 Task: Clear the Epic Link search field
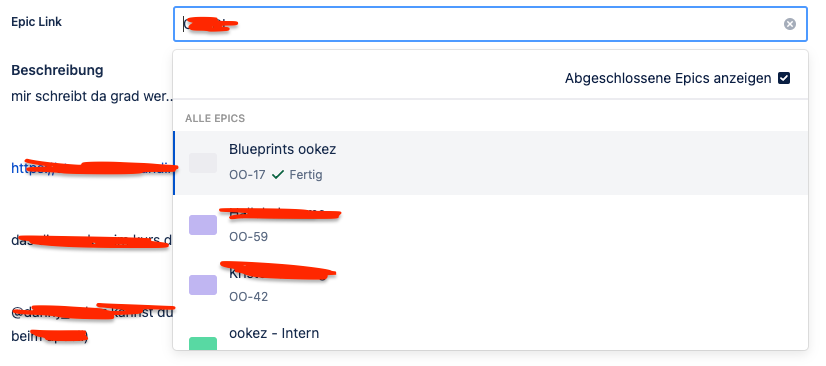point(790,24)
